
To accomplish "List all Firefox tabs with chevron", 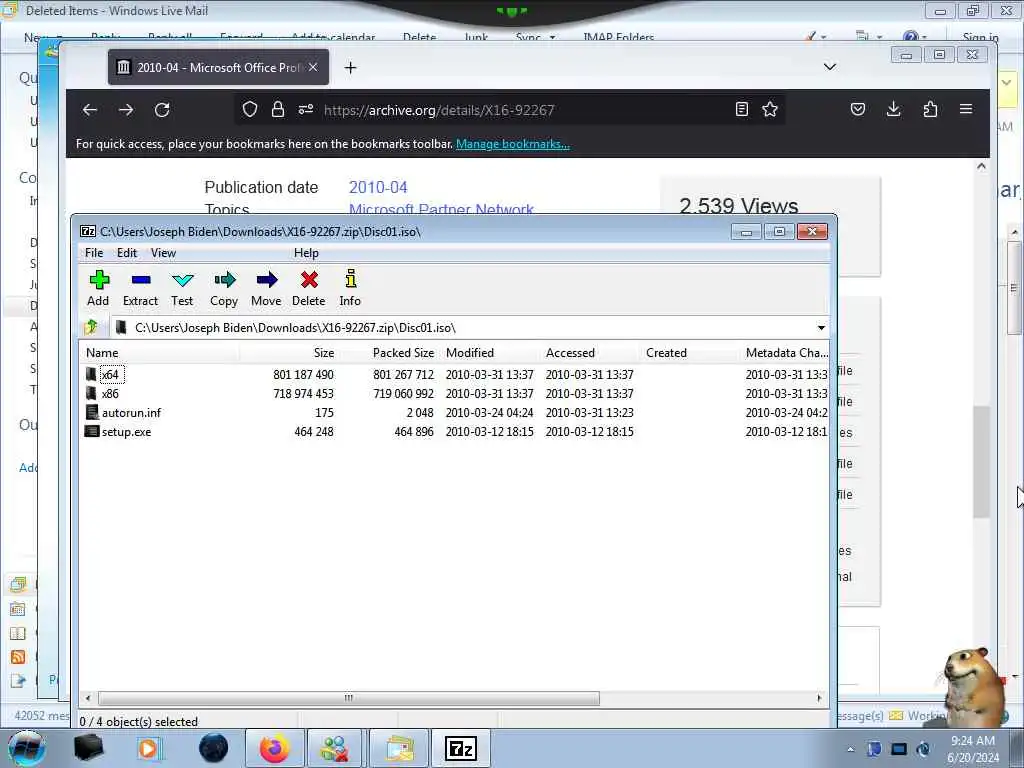I will point(830,67).
